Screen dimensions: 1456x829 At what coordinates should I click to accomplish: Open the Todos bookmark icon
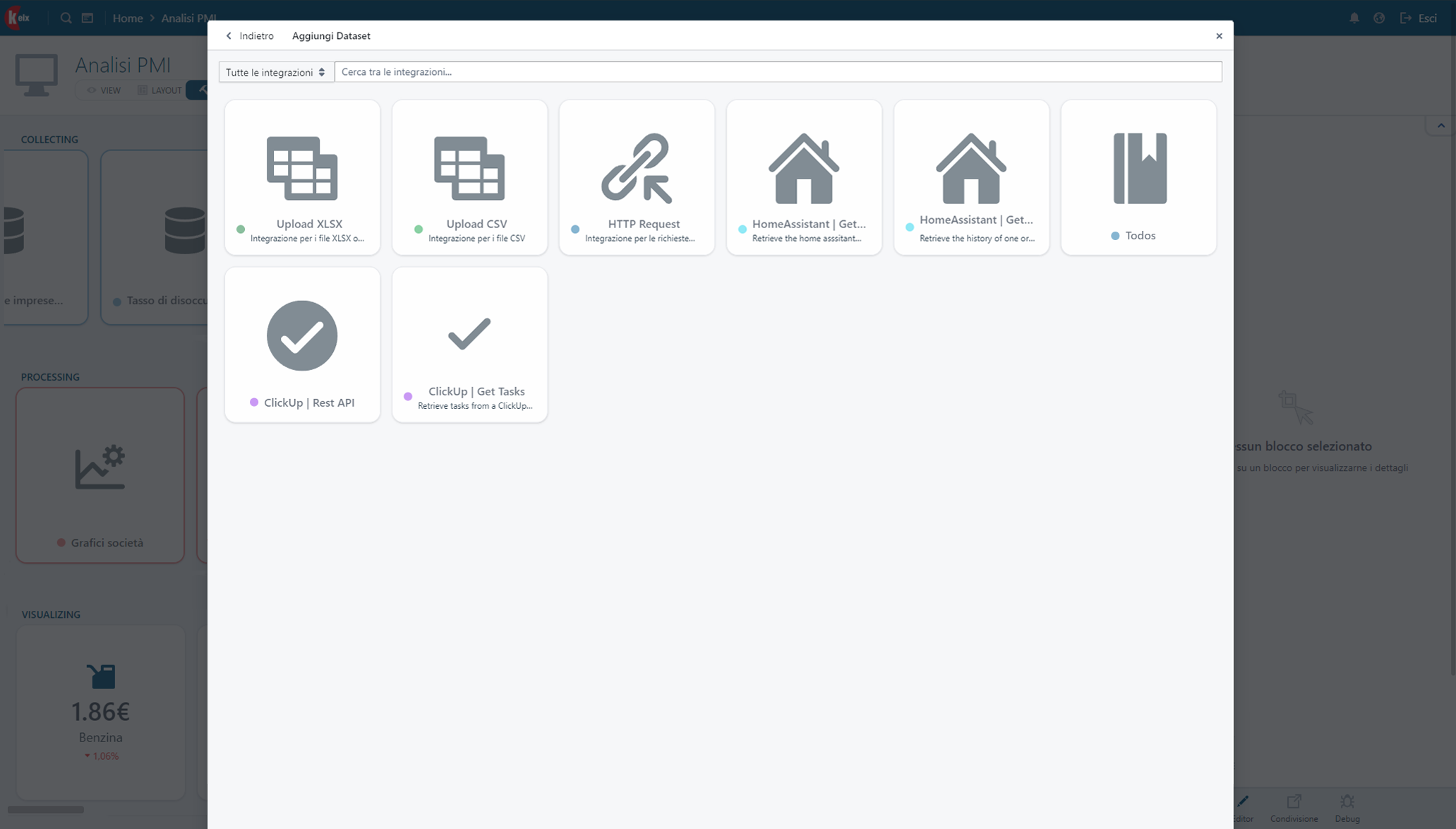(1140, 168)
